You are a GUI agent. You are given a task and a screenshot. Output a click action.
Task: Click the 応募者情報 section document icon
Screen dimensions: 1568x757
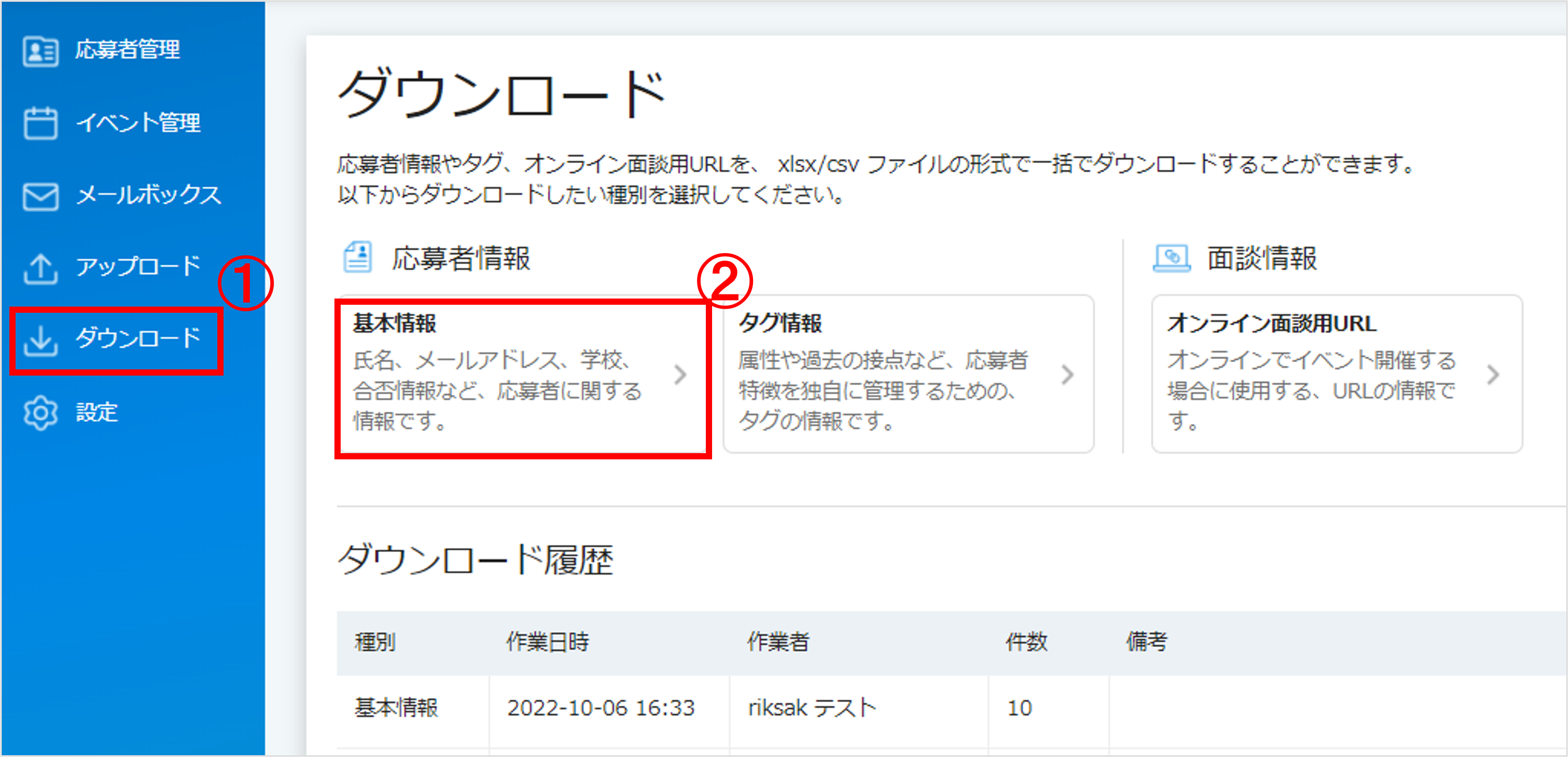pos(357,257)
